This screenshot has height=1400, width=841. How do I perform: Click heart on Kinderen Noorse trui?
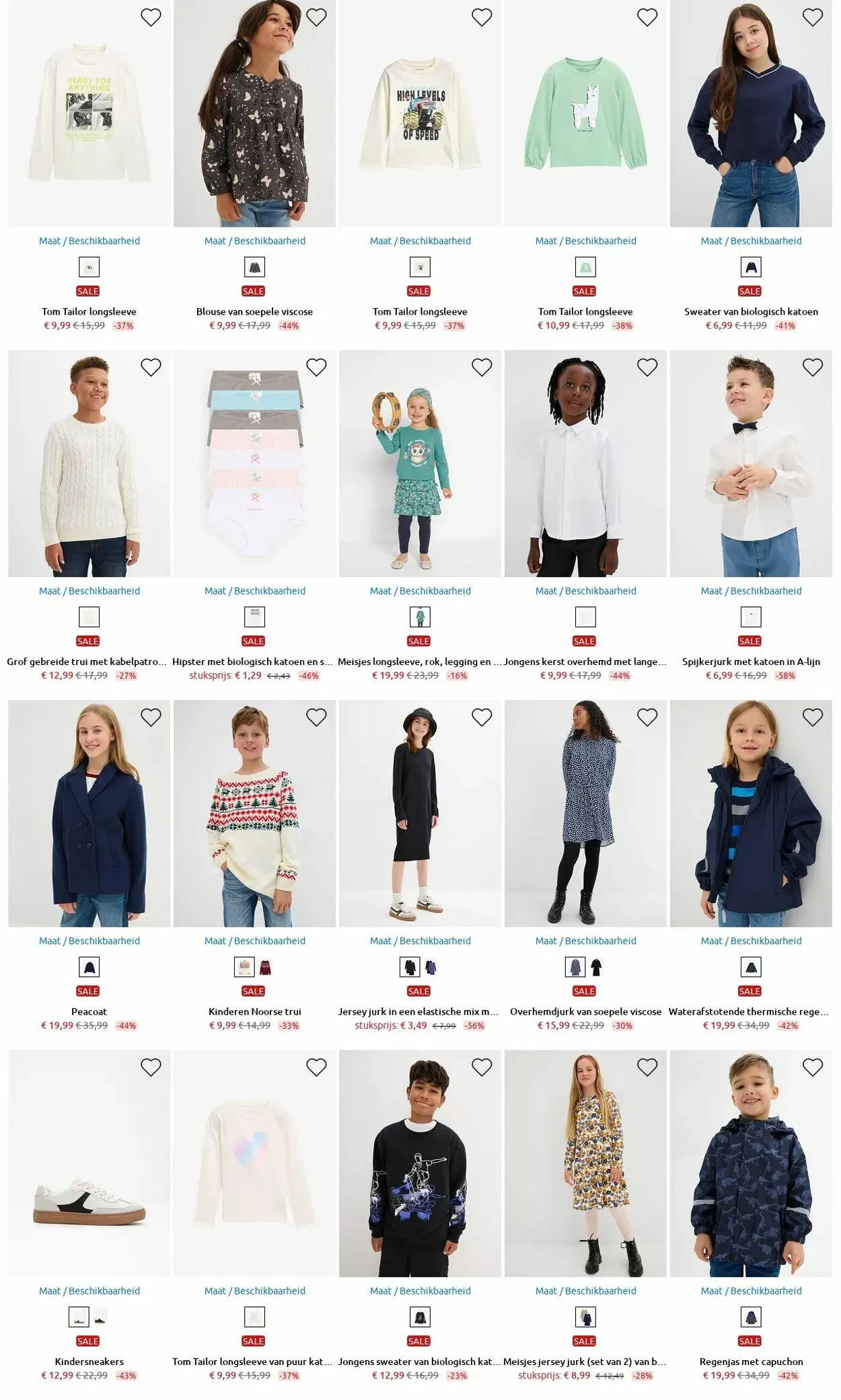coord(316,717)
